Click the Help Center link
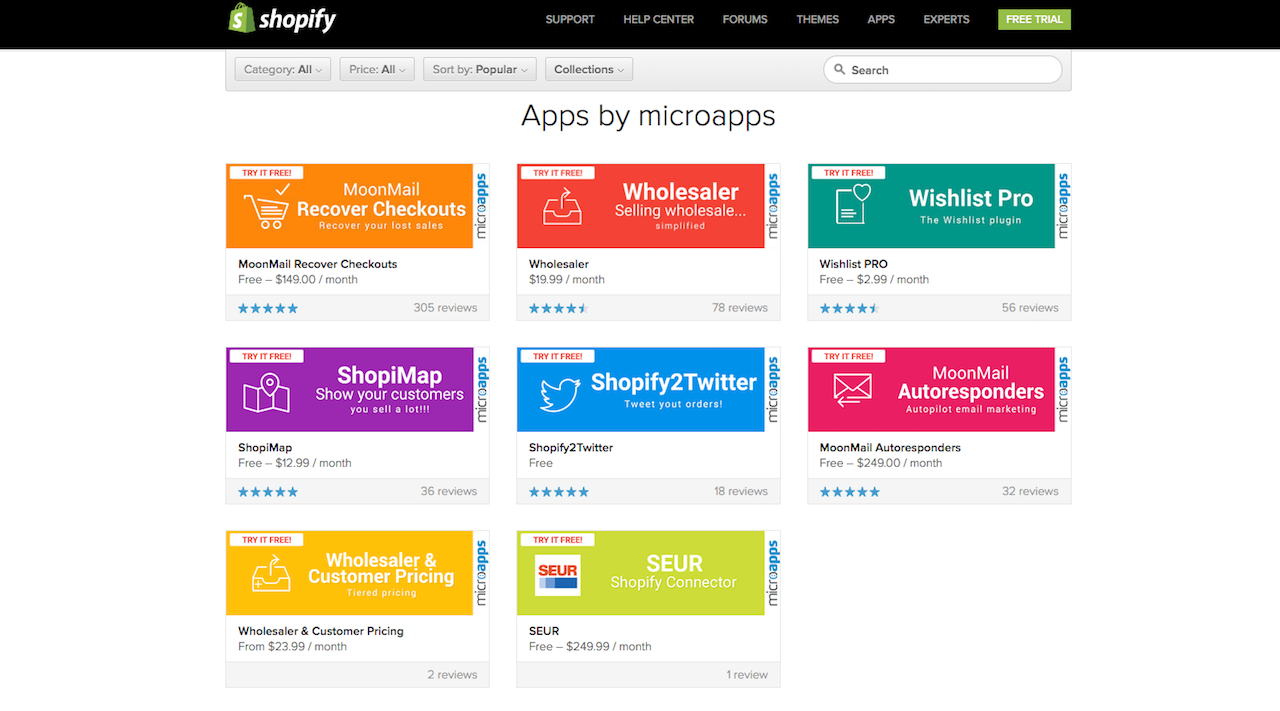 click(658, 19)
